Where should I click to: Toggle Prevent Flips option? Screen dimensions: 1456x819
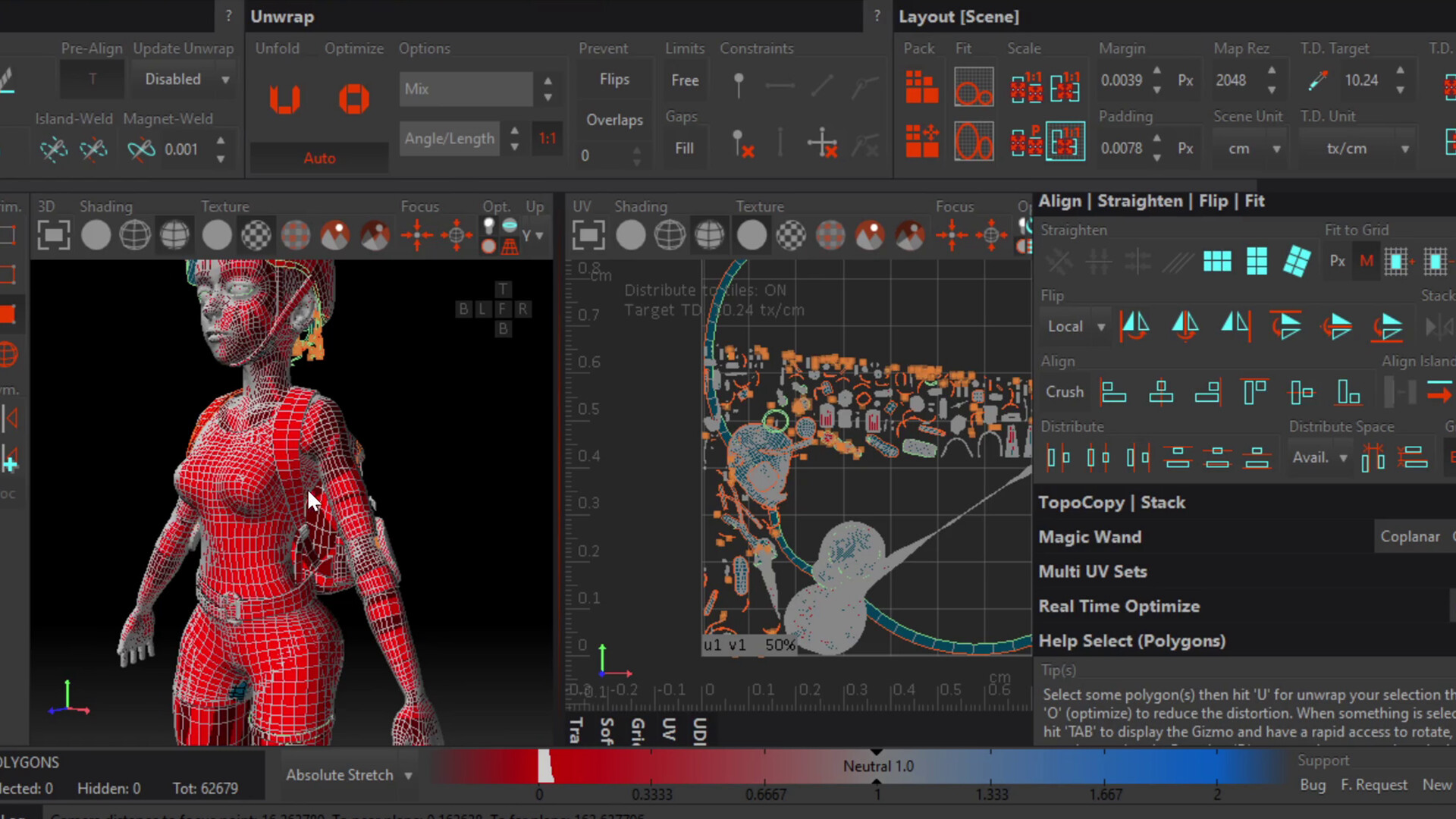pyautogui.click(x=614, y=80)
